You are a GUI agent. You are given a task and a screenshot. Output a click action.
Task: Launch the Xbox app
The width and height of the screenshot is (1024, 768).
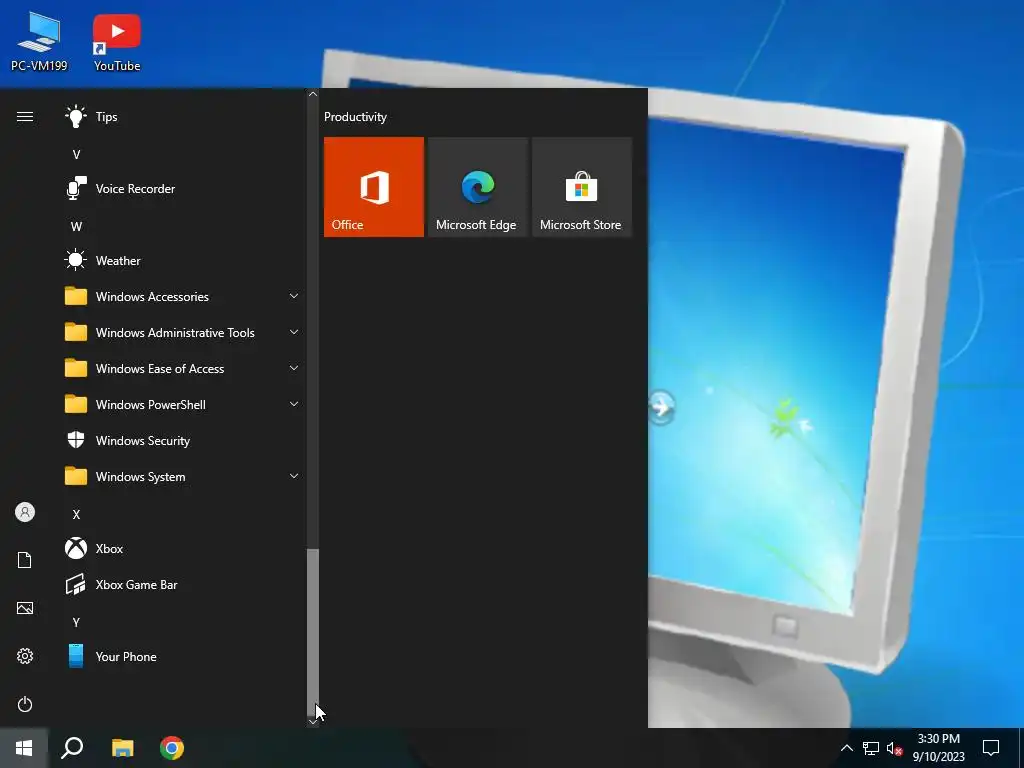[x=183, y=549]
